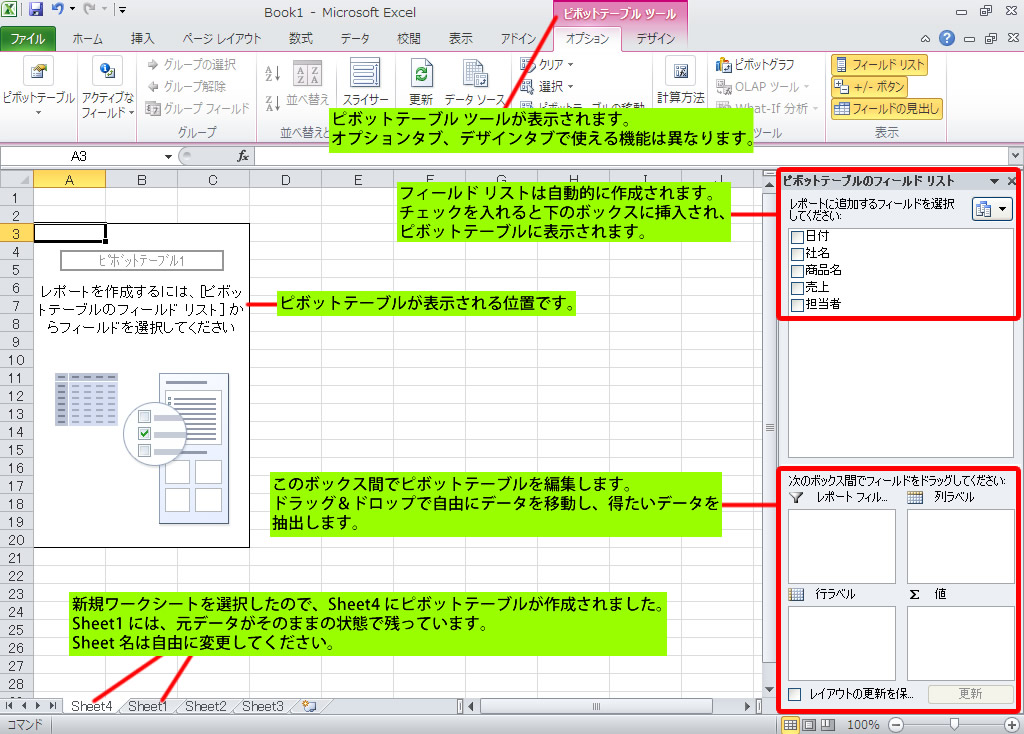Click the Save icon in quick access toolbar
This screenshot has width=1024, height=734.
(36, 11)
